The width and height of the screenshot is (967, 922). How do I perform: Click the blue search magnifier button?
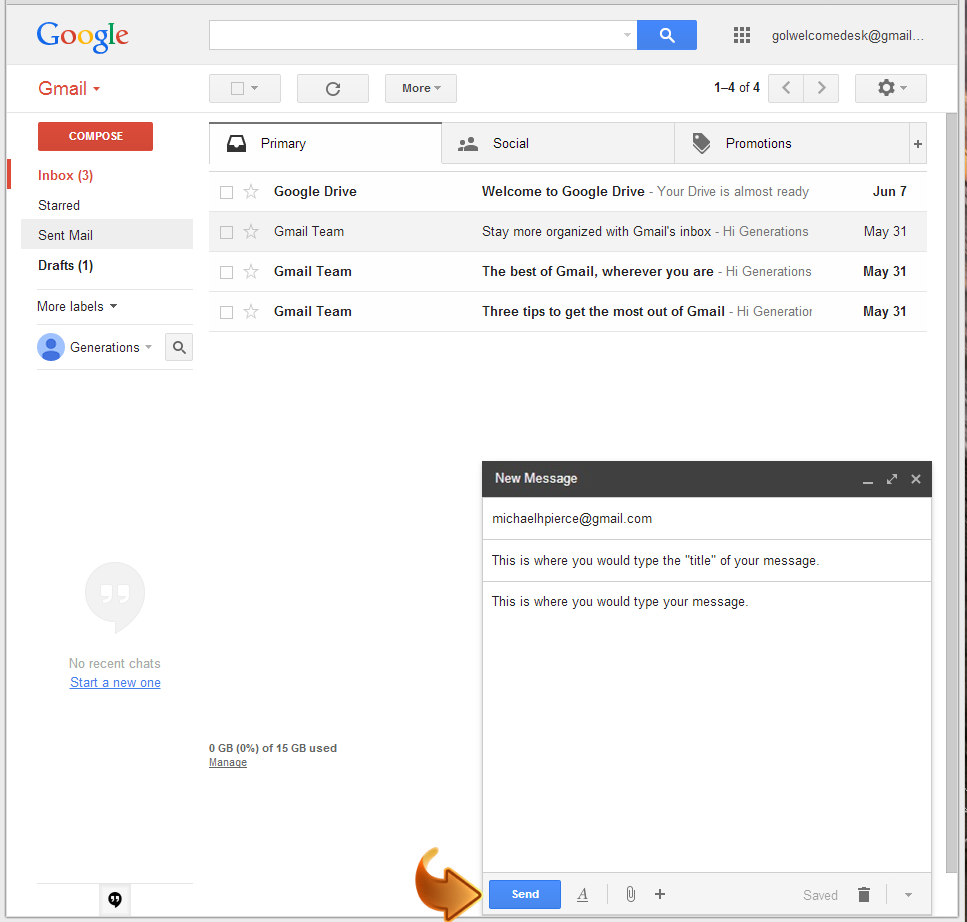[x=667, y=35]
